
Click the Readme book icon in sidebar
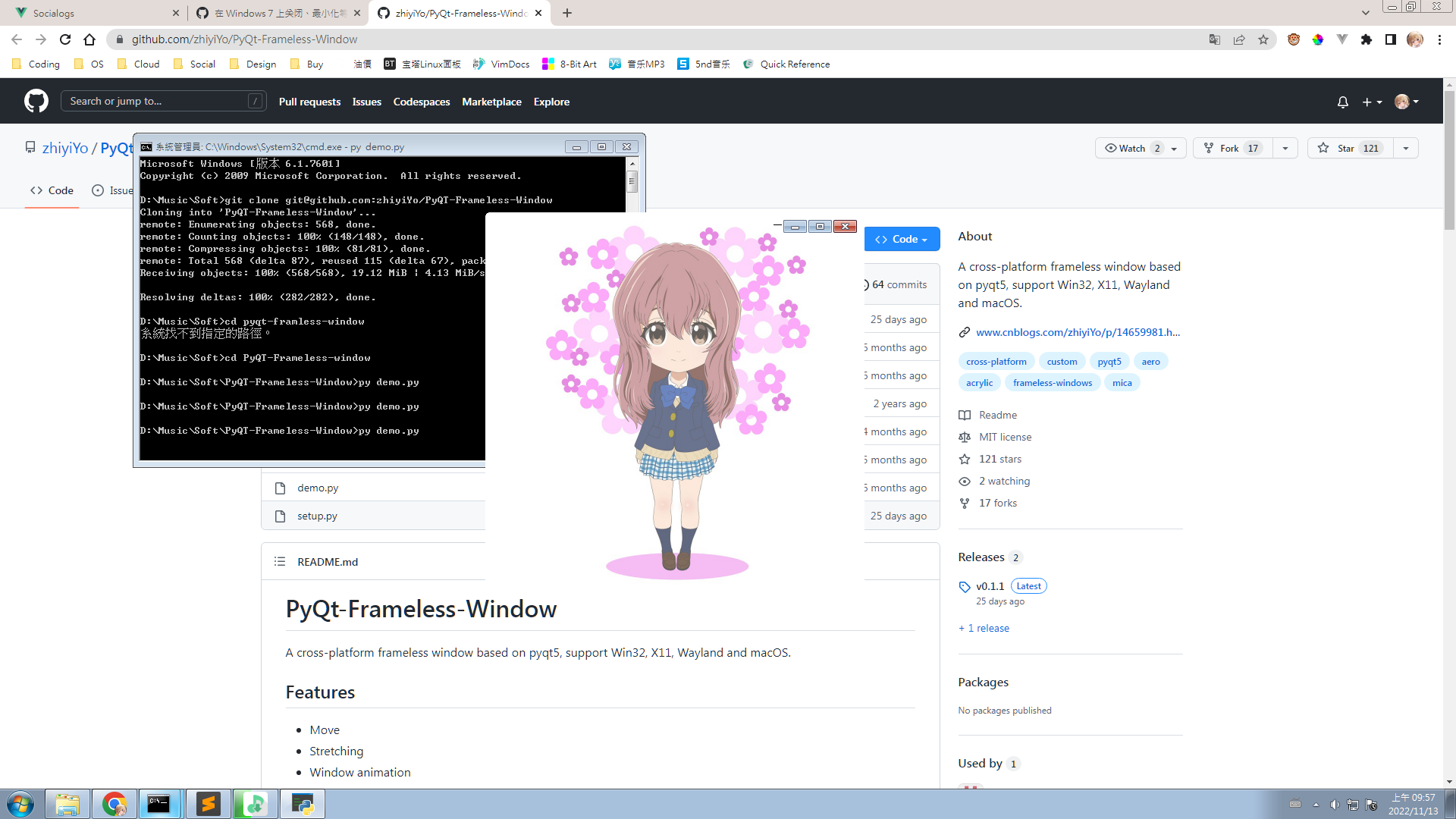[965, 415]
